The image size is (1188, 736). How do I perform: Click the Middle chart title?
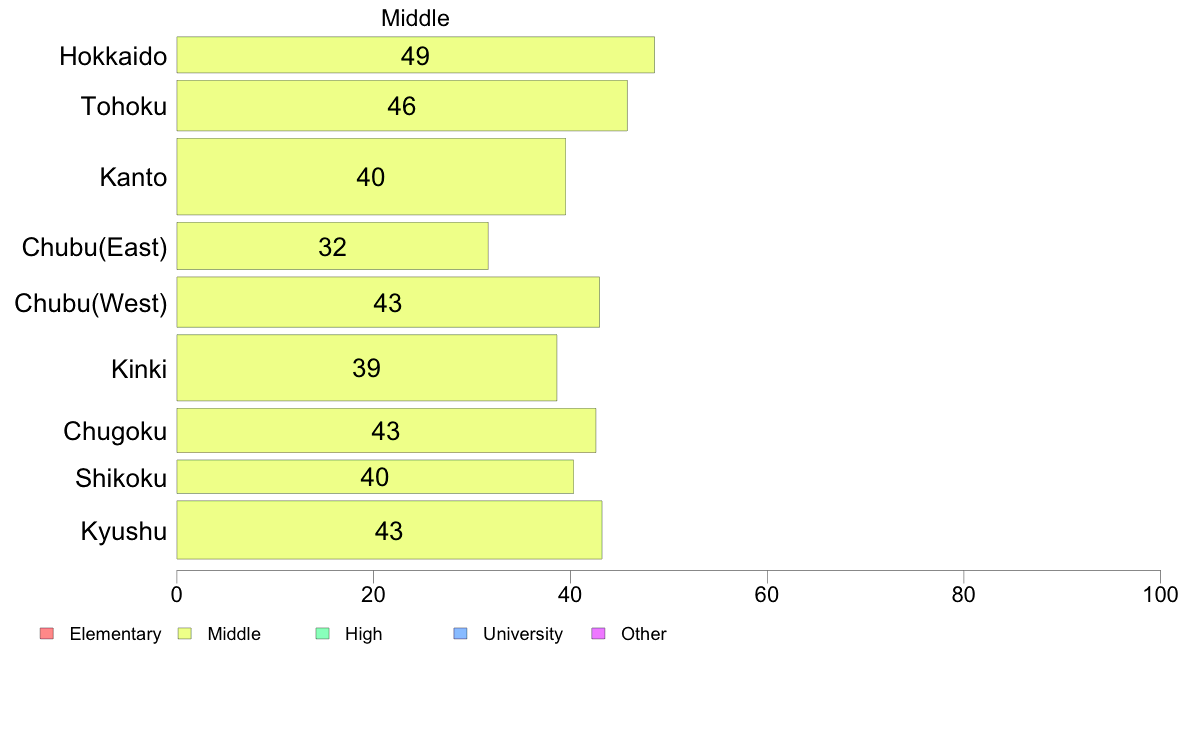(415, 18)
